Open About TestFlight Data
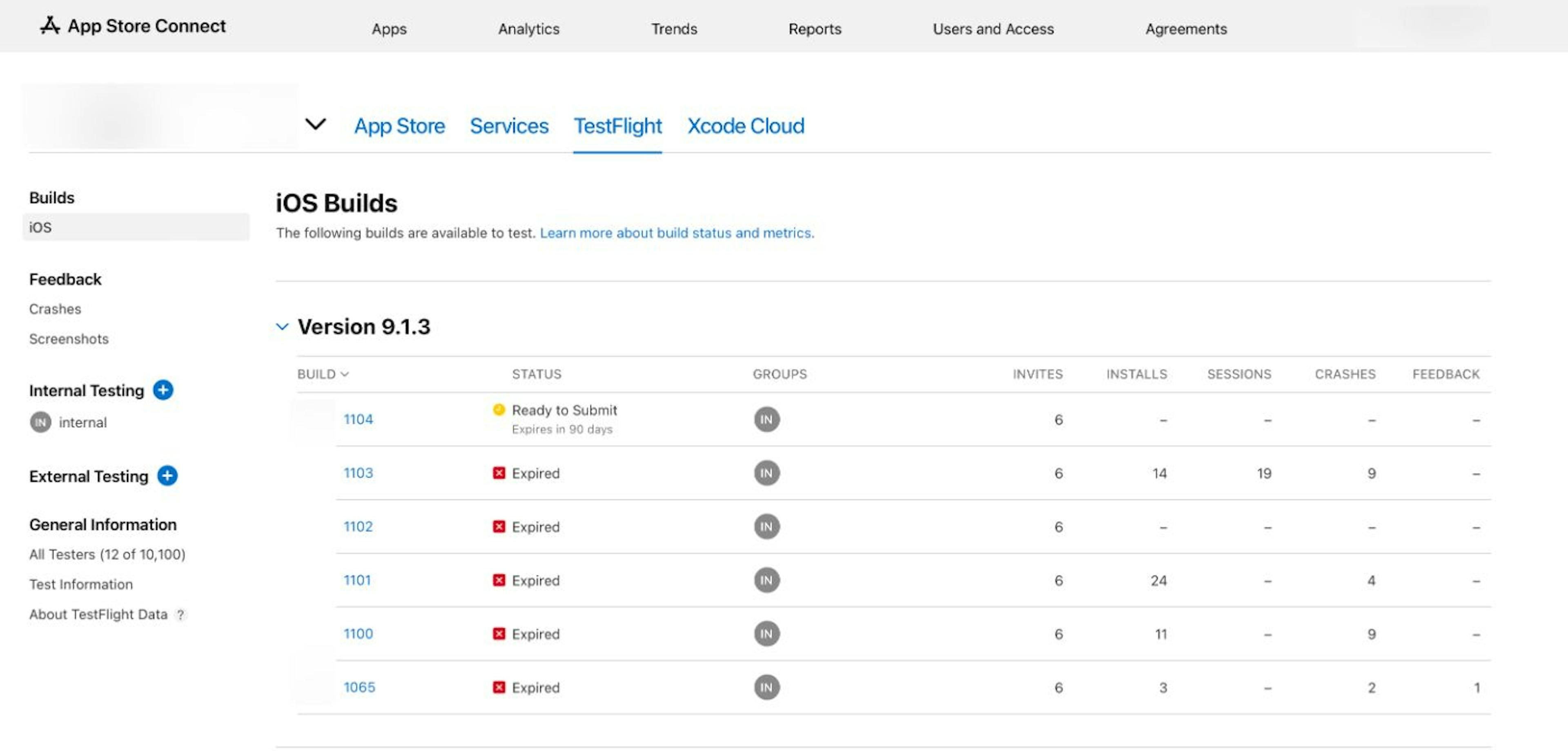This screenshot has height=751, width=1568. click(x=98, y=614)
